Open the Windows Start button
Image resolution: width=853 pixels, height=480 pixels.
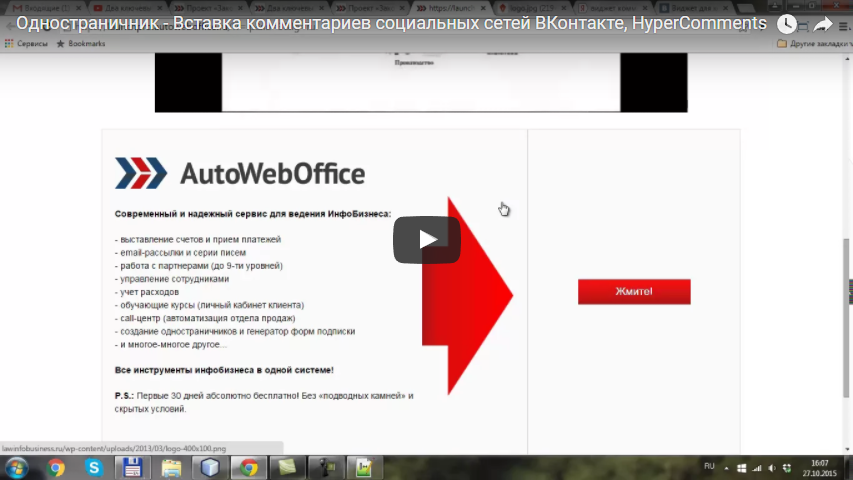(16, 468)
